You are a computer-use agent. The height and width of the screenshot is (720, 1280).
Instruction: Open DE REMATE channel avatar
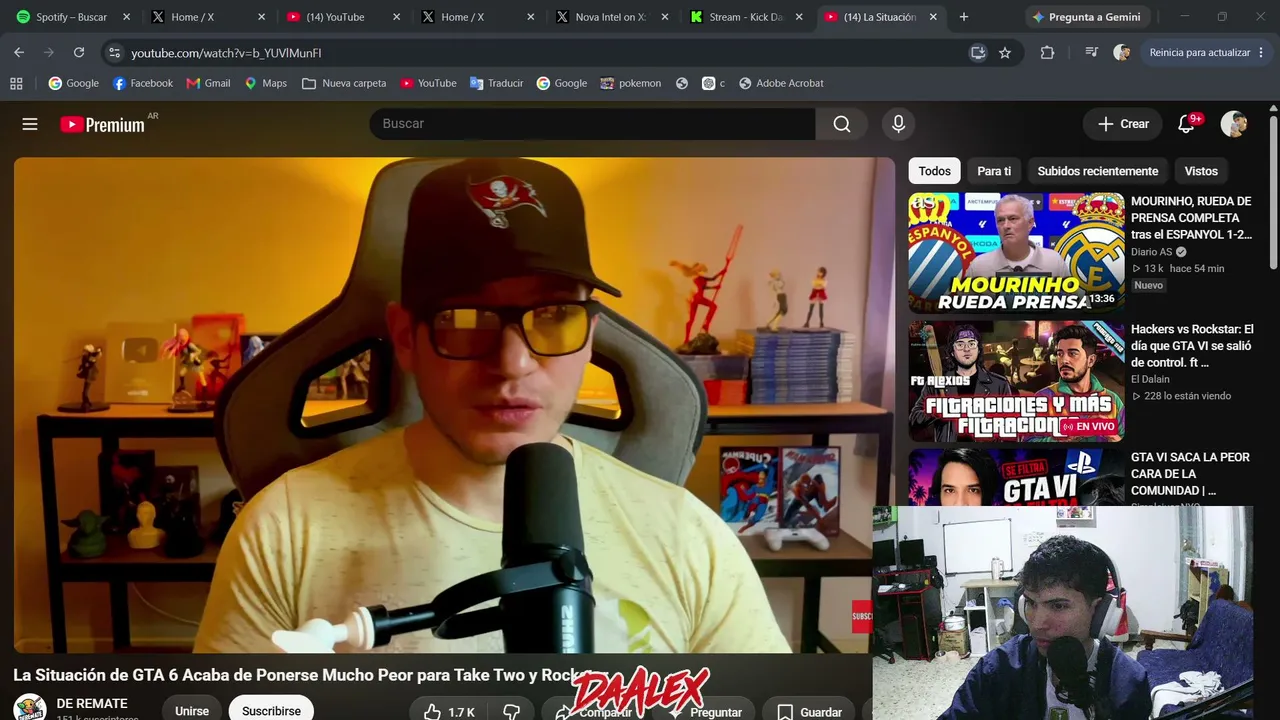click(30, 708)
